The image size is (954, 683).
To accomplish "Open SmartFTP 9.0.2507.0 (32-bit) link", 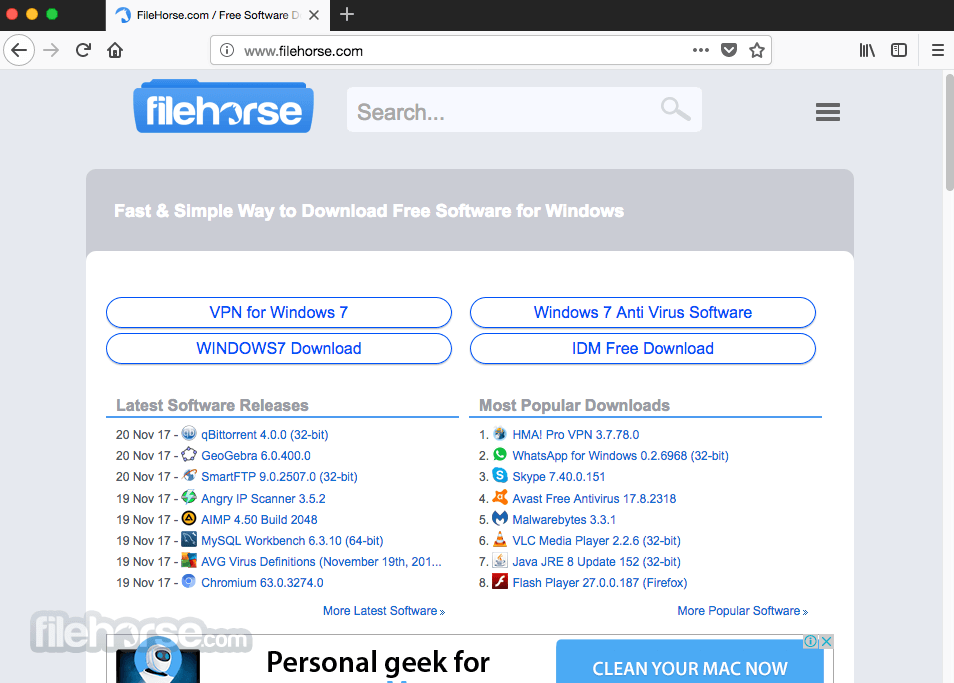I will tap(279, 477).
